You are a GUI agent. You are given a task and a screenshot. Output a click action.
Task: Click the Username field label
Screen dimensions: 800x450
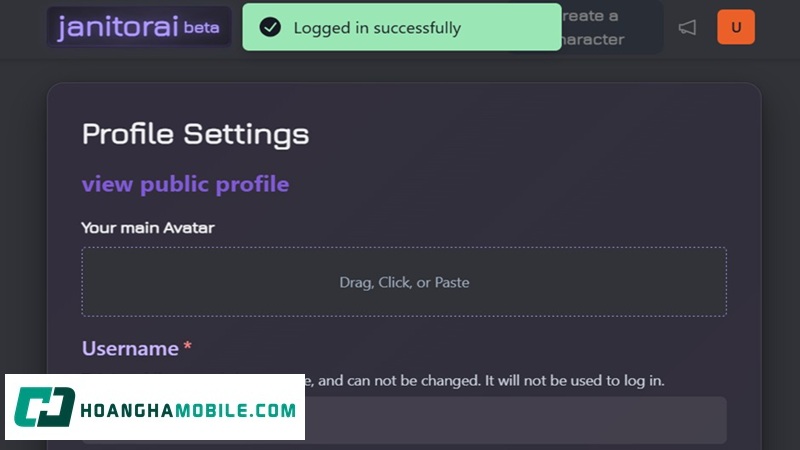point(130,349)
